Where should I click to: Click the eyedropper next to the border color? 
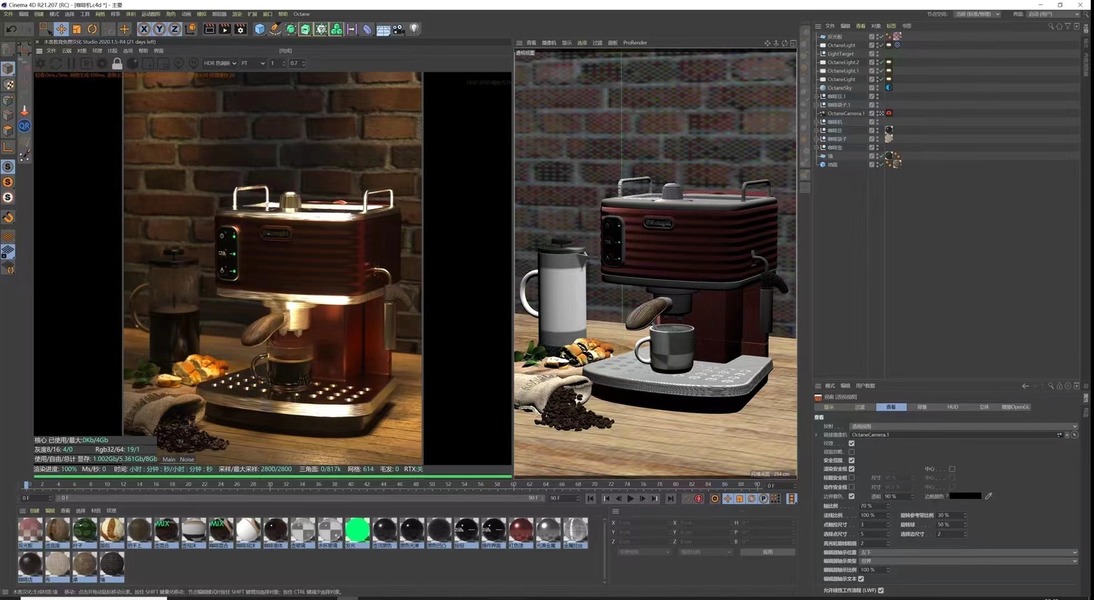pyautogui.click(x=988, y=496)
